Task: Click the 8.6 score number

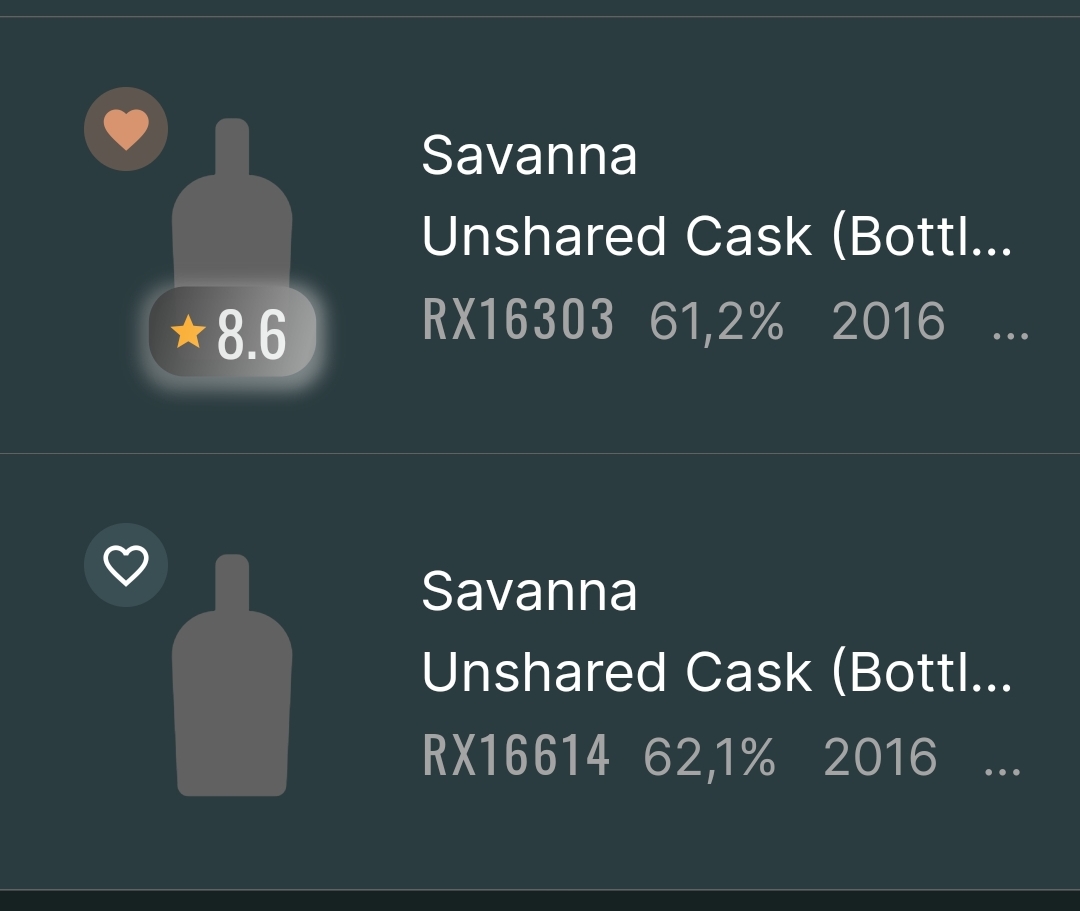Action: (x=252, y=335)
